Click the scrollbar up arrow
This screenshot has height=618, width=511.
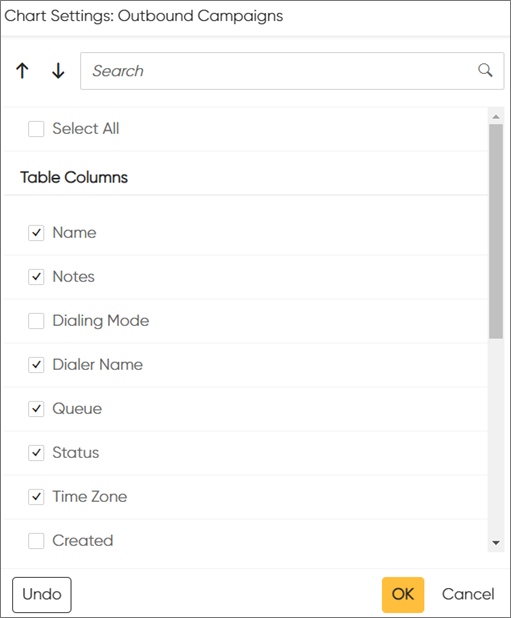tap(496, 117)
